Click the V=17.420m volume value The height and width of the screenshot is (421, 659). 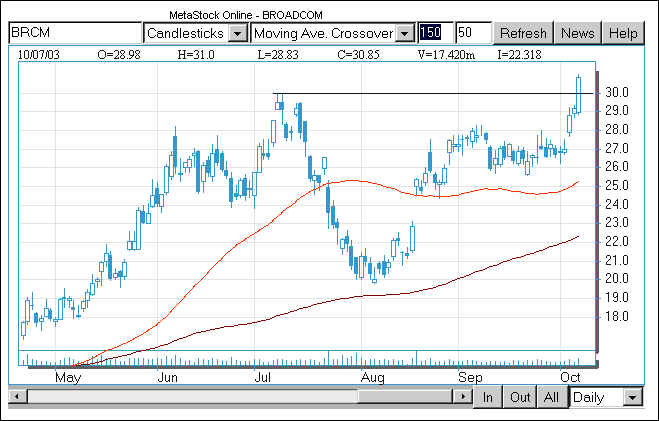point(446,55)
